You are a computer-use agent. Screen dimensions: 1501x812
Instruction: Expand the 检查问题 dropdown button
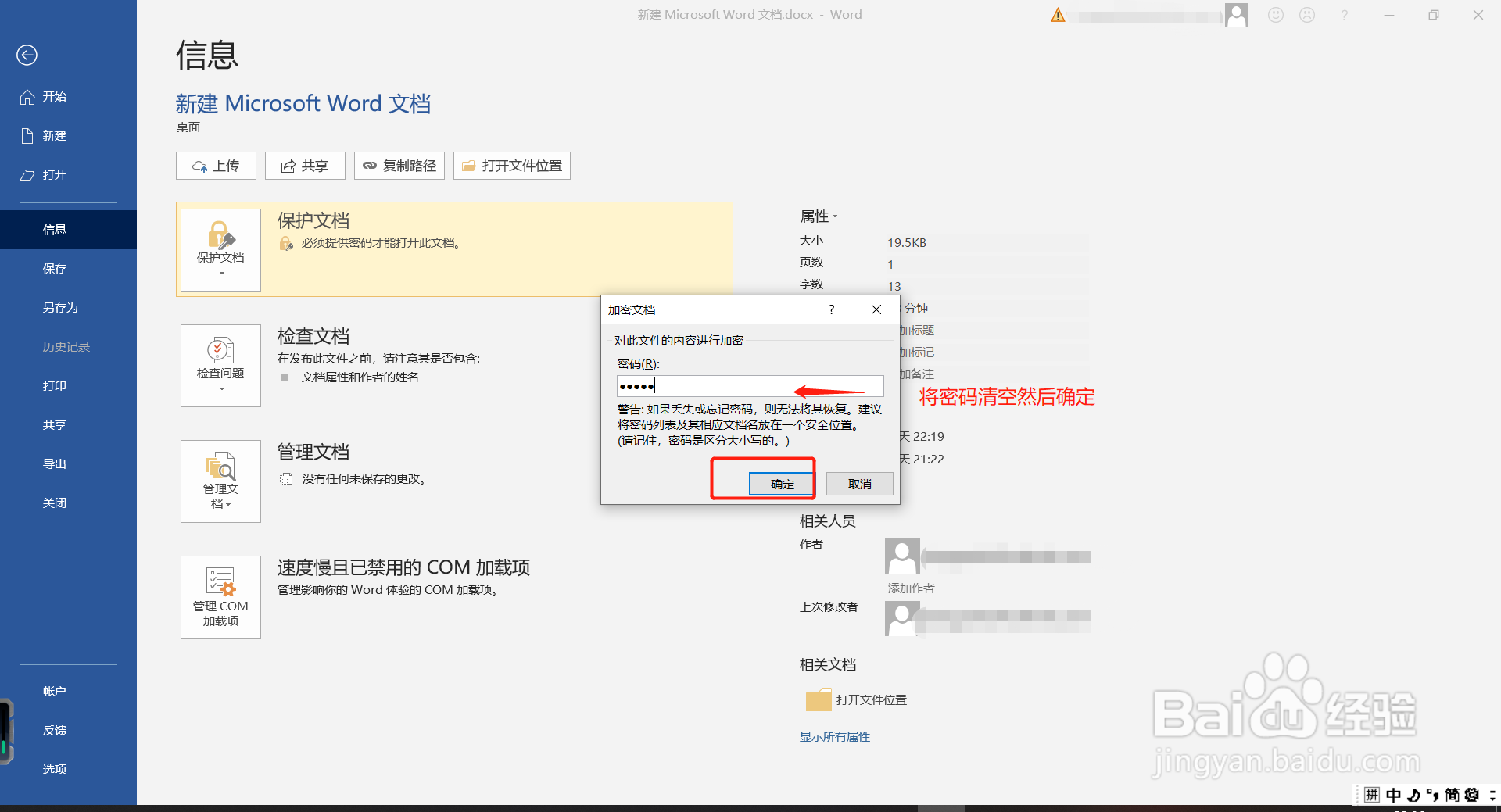tap(220, 366)
